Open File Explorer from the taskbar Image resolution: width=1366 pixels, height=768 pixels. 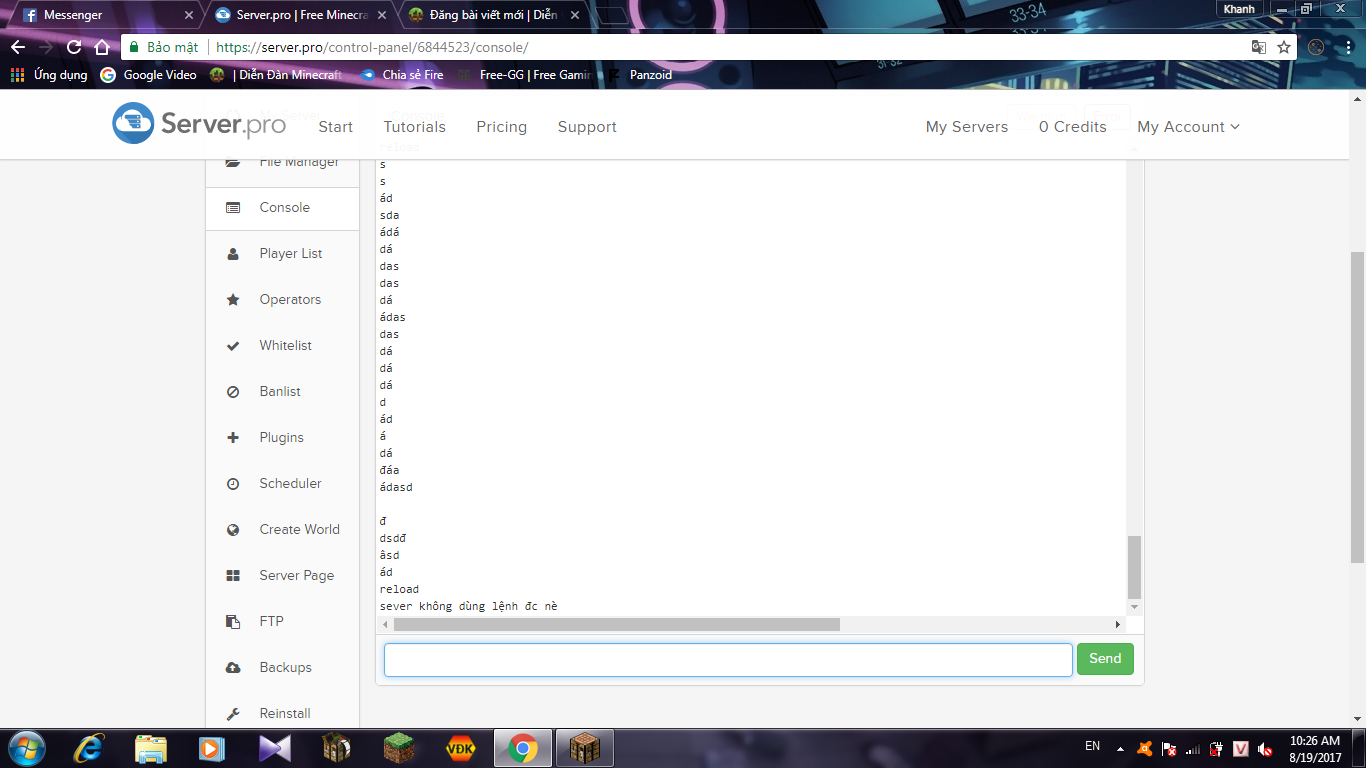click(x=151, y=748)
